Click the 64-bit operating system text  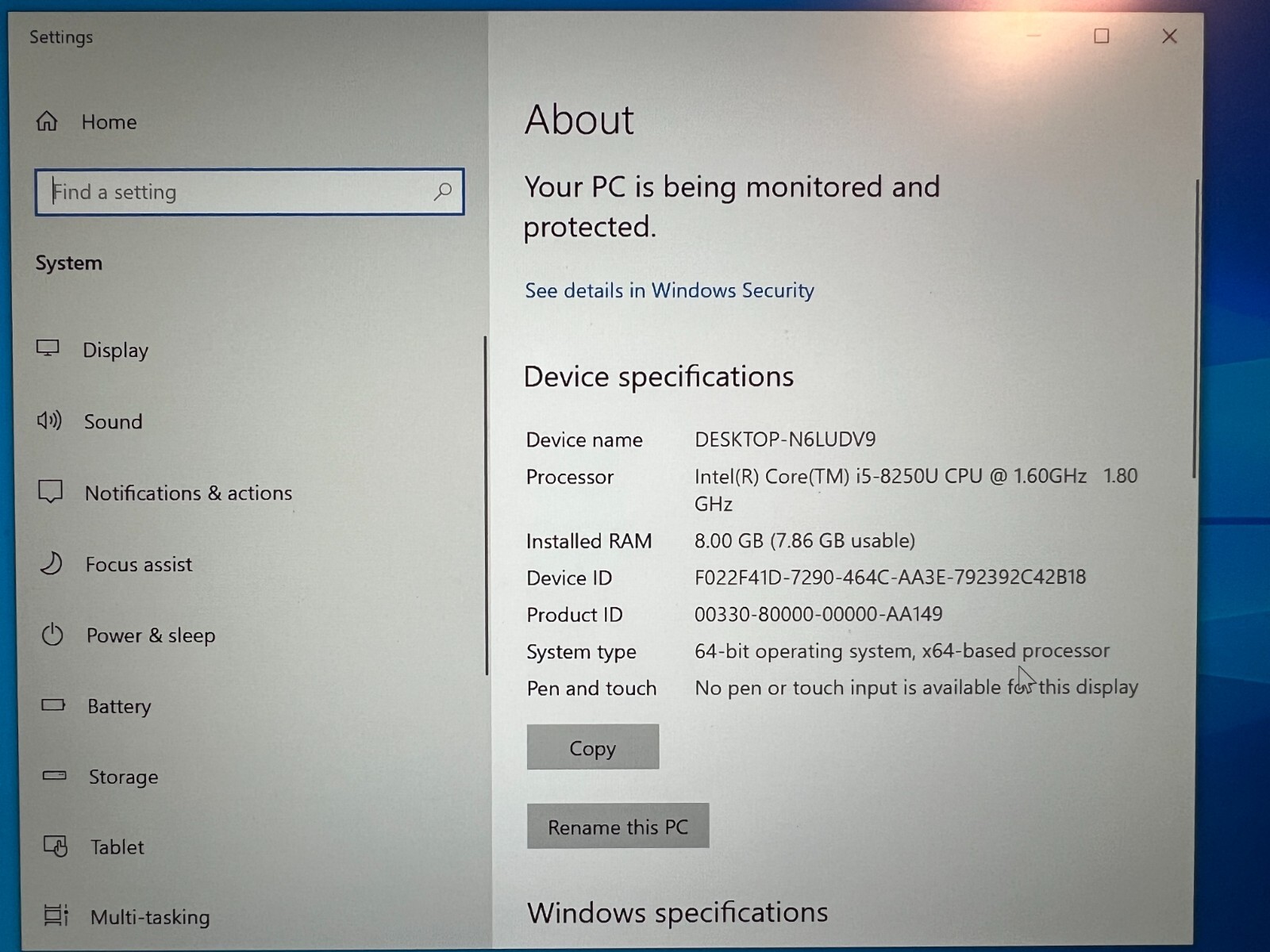(902, 651)
